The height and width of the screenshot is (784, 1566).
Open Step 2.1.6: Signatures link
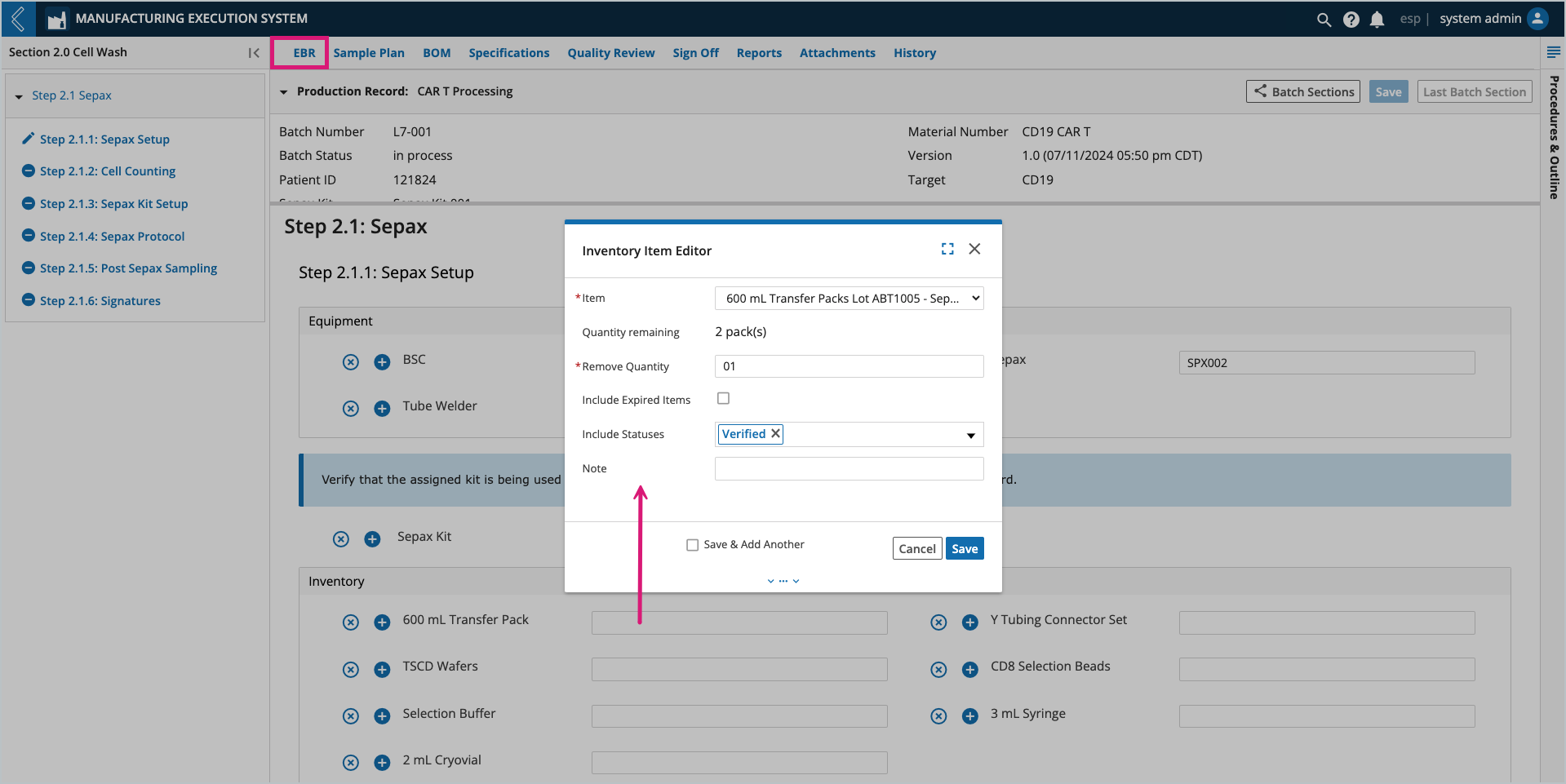click(x=100, y=301)
